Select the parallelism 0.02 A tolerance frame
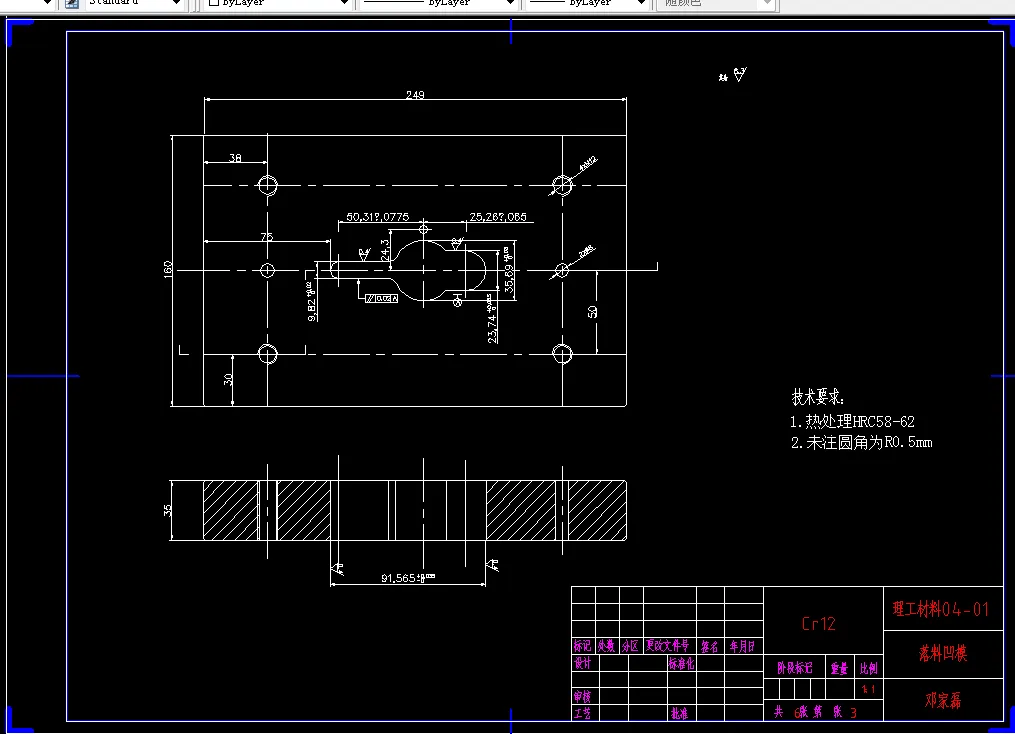 click(381, 298)
